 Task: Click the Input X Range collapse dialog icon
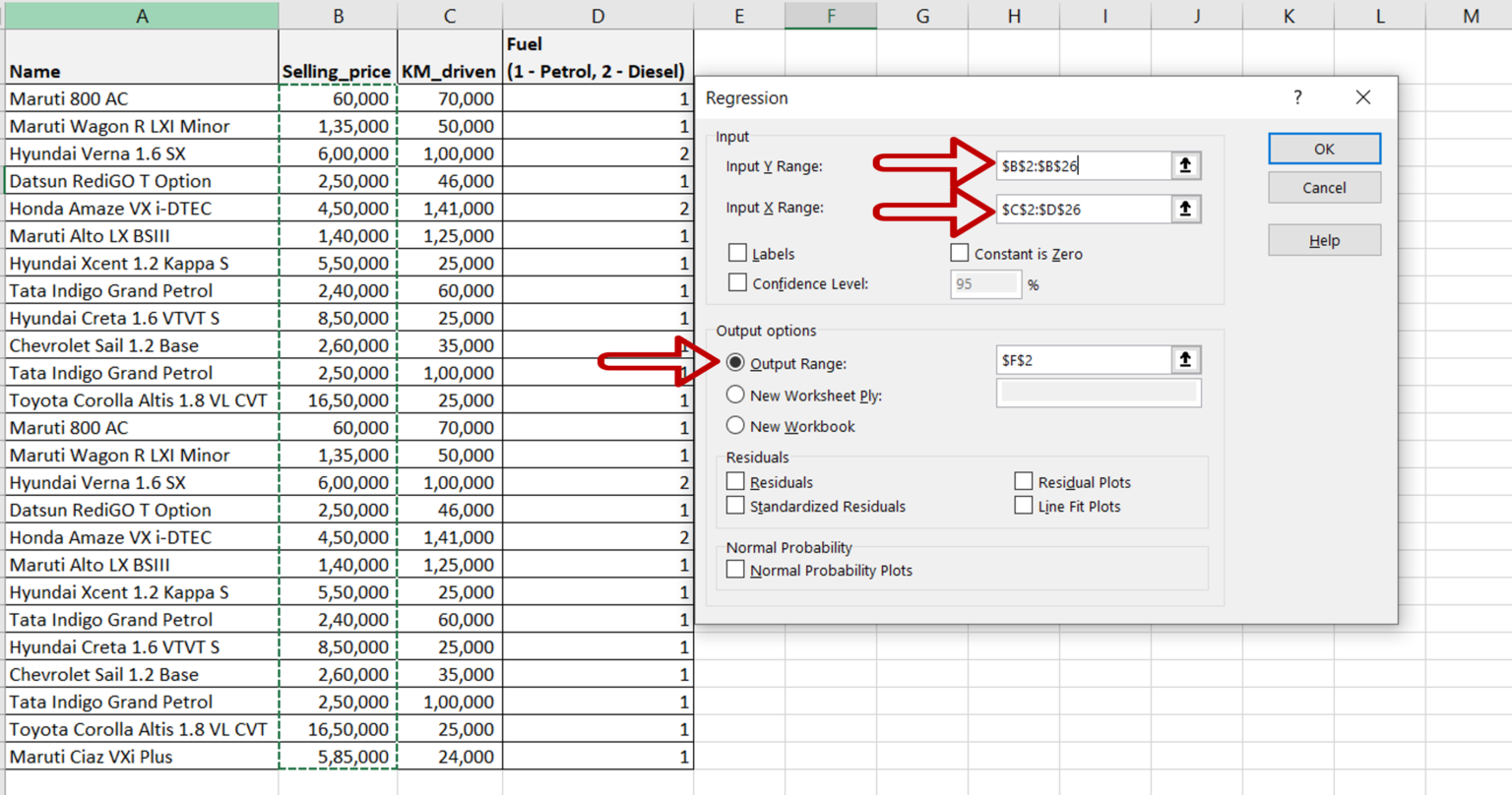point(1185,209)
